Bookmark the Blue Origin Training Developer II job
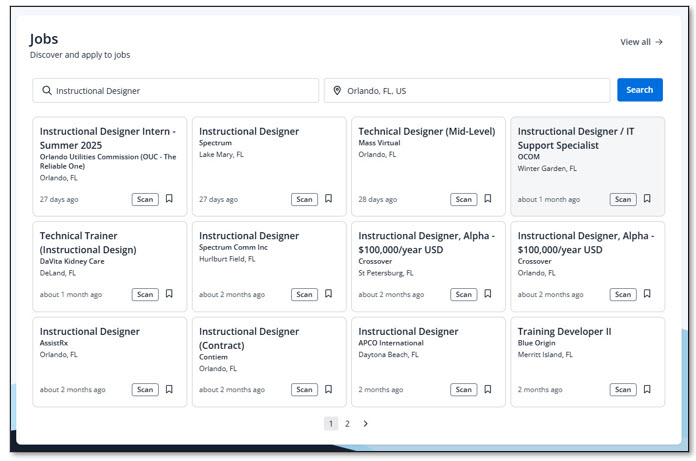The width and height of the screenshot is (696, 461). (x=647, y=389)
